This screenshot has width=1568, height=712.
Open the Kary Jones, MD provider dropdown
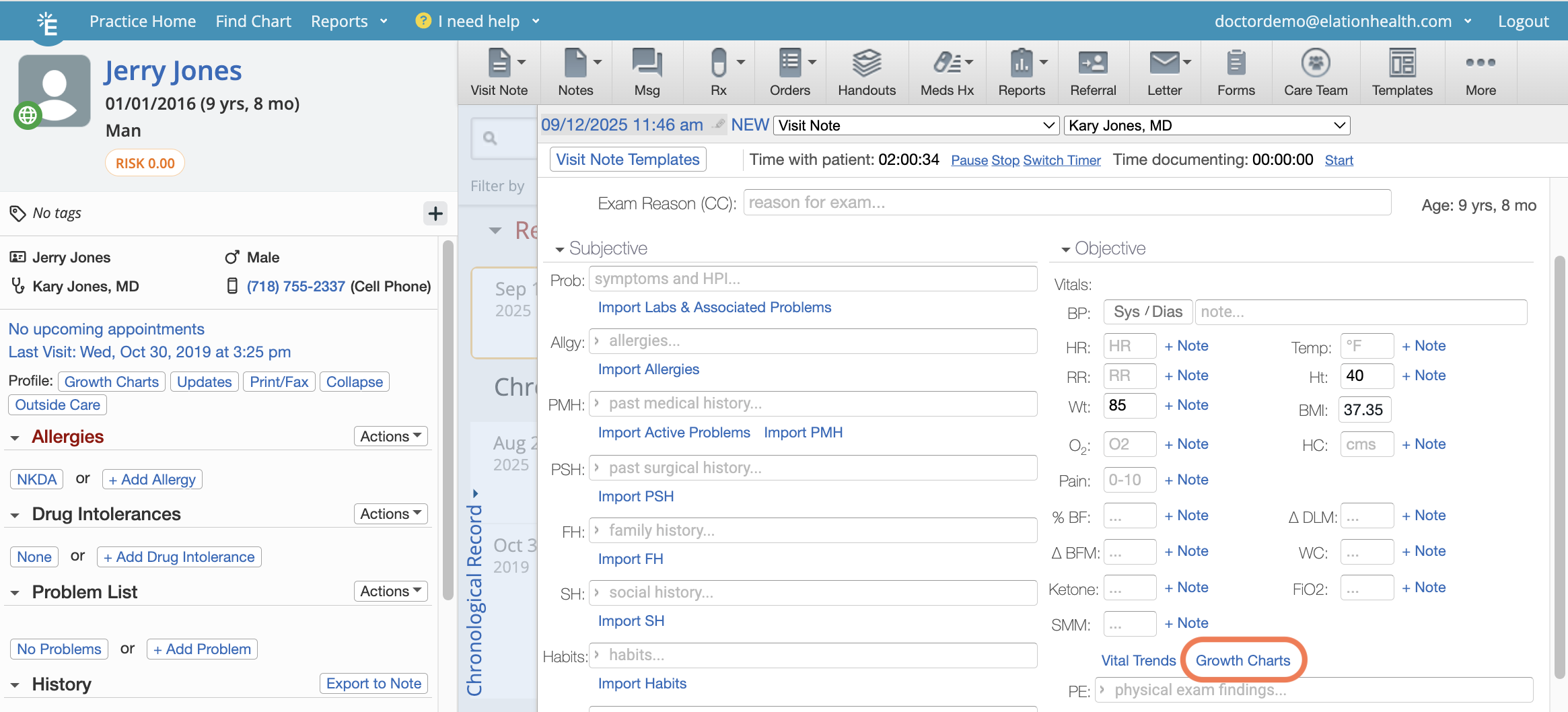pyautogui.click(x=1206, y=126)
